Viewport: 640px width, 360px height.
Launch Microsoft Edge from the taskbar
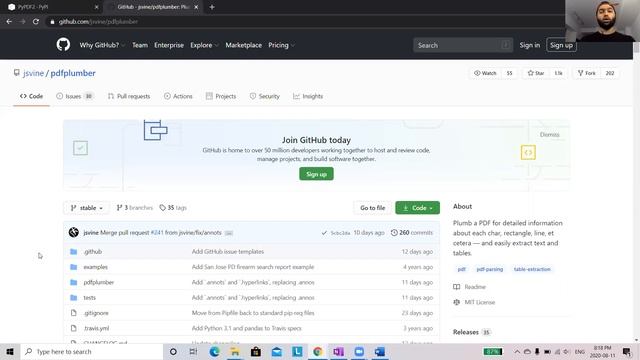[214, 351]
